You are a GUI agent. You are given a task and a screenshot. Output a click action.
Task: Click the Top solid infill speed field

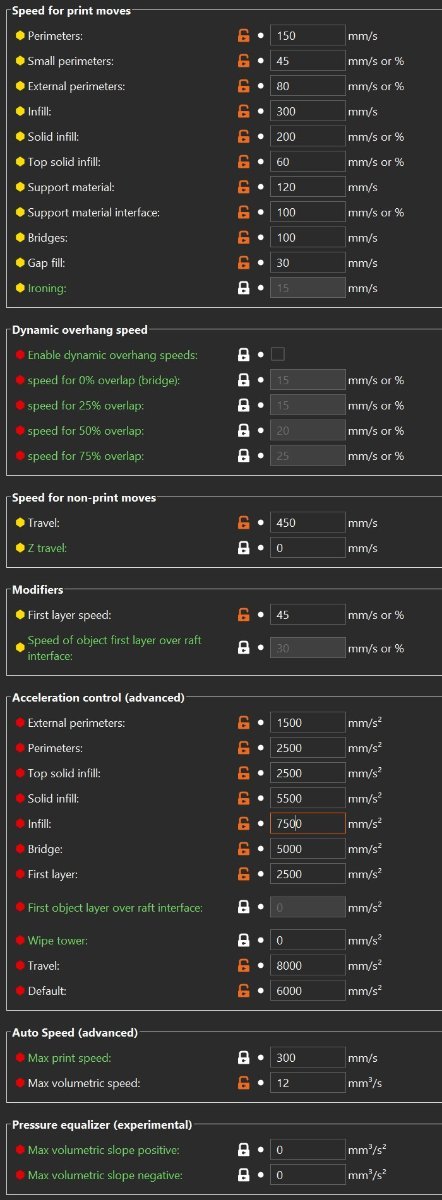[x=308, y=162]
